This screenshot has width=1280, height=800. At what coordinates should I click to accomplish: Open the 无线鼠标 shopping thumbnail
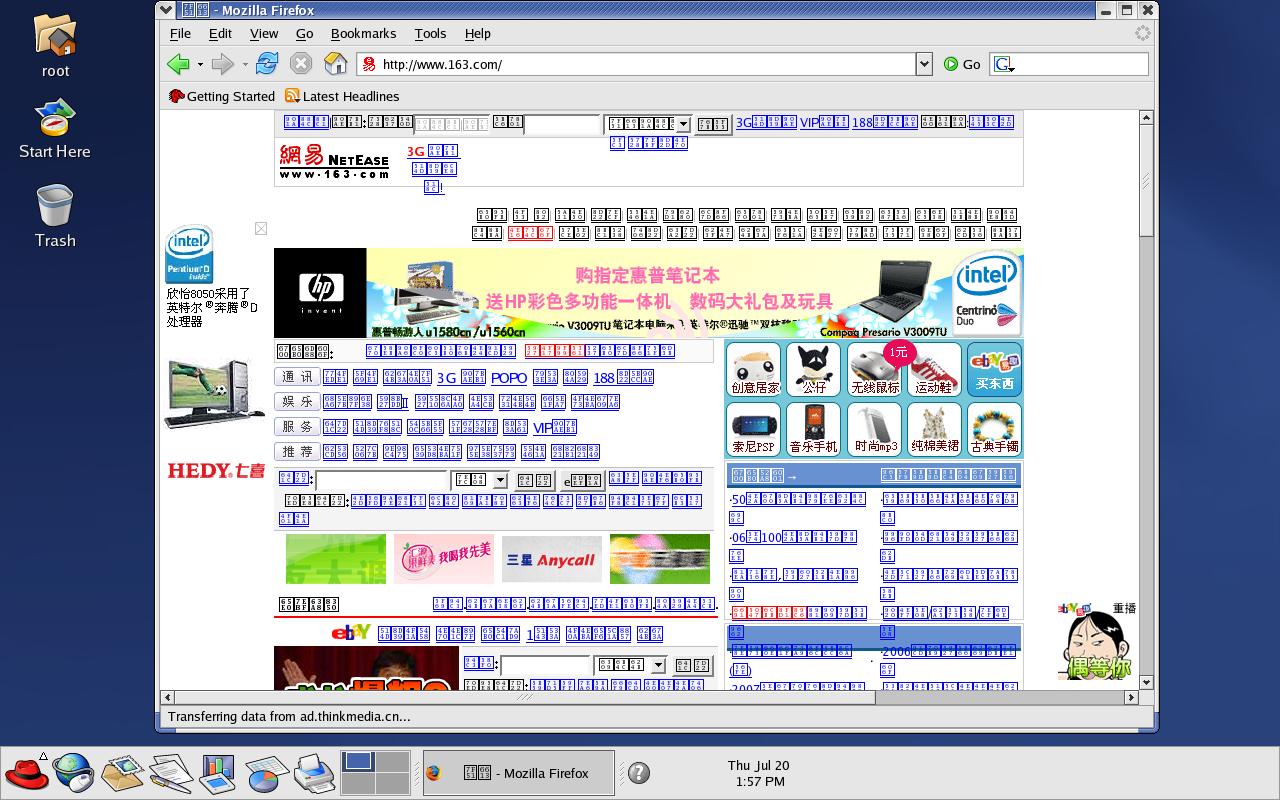click(875, 369)
